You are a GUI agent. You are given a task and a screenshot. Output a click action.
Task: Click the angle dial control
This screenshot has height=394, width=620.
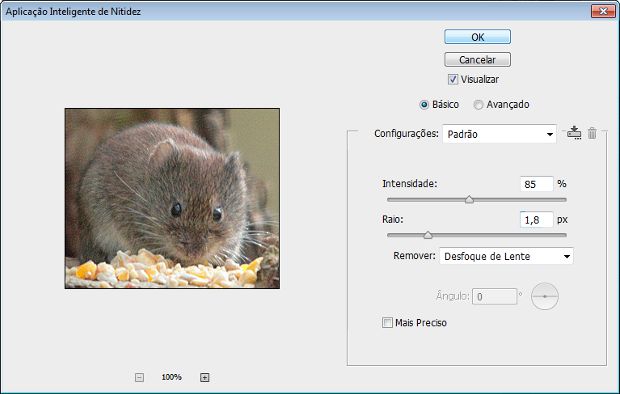tap(544, 296)
